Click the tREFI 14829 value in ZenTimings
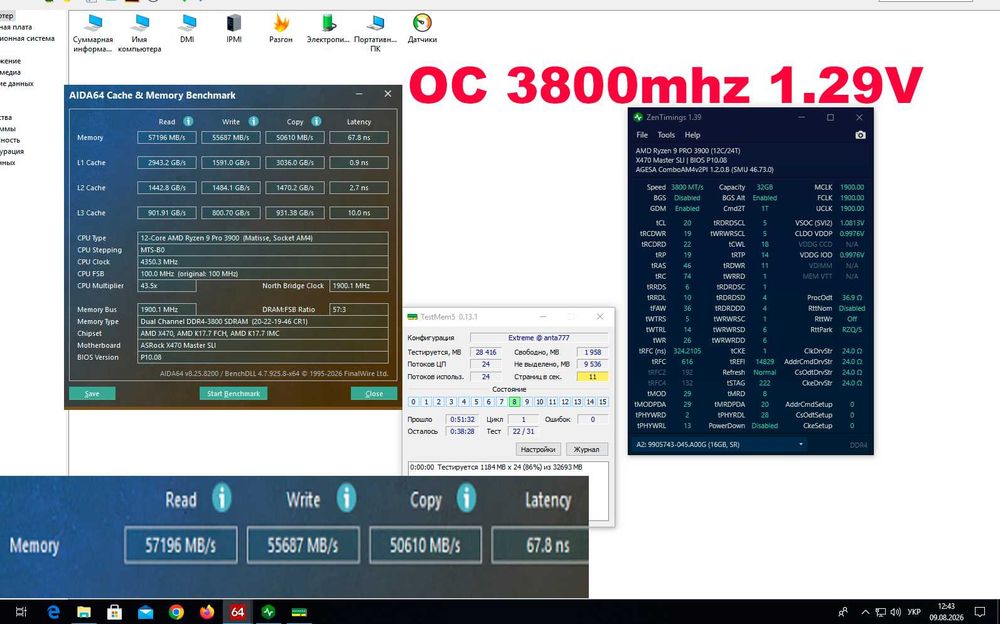This screenshot has height=624, width=1000. tap(765, 362)
